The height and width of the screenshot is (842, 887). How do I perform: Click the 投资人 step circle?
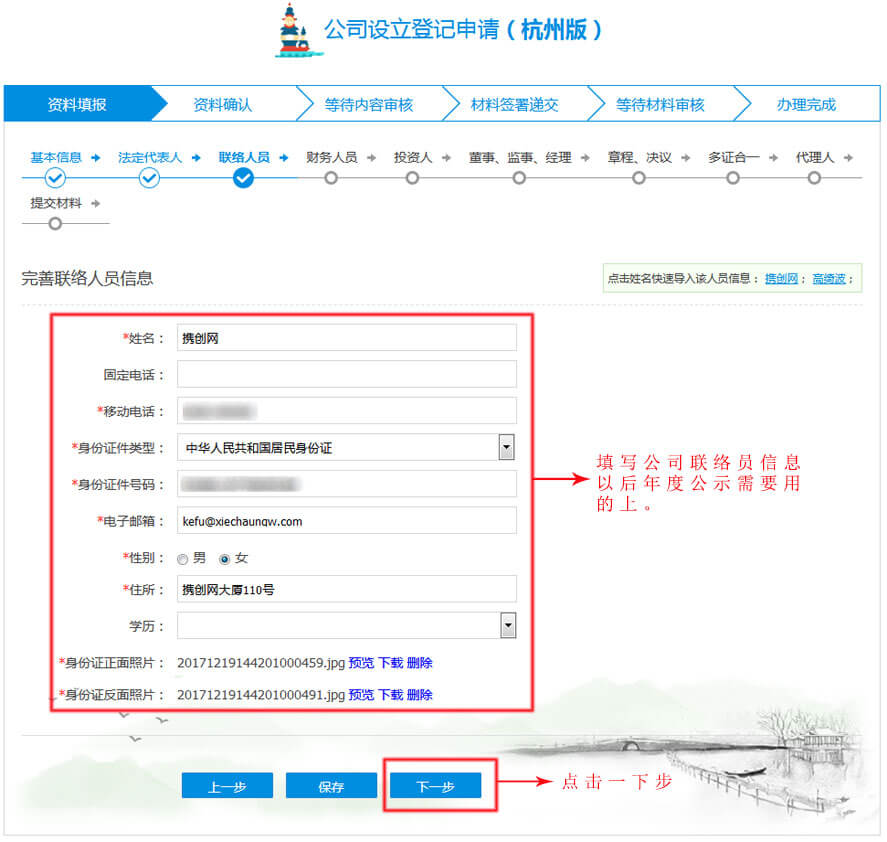tap(411, 177)
